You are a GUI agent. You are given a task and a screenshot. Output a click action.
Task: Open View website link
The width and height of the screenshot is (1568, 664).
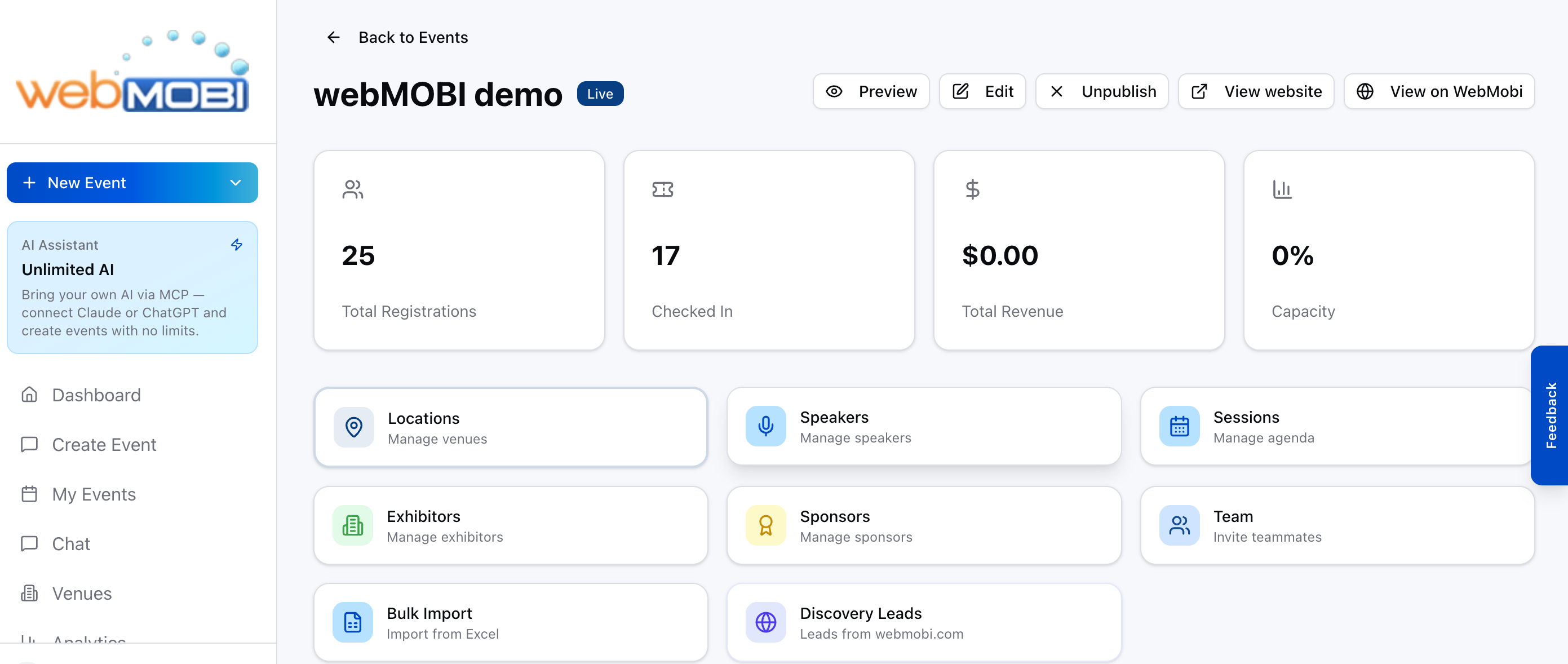[1256, 91]
